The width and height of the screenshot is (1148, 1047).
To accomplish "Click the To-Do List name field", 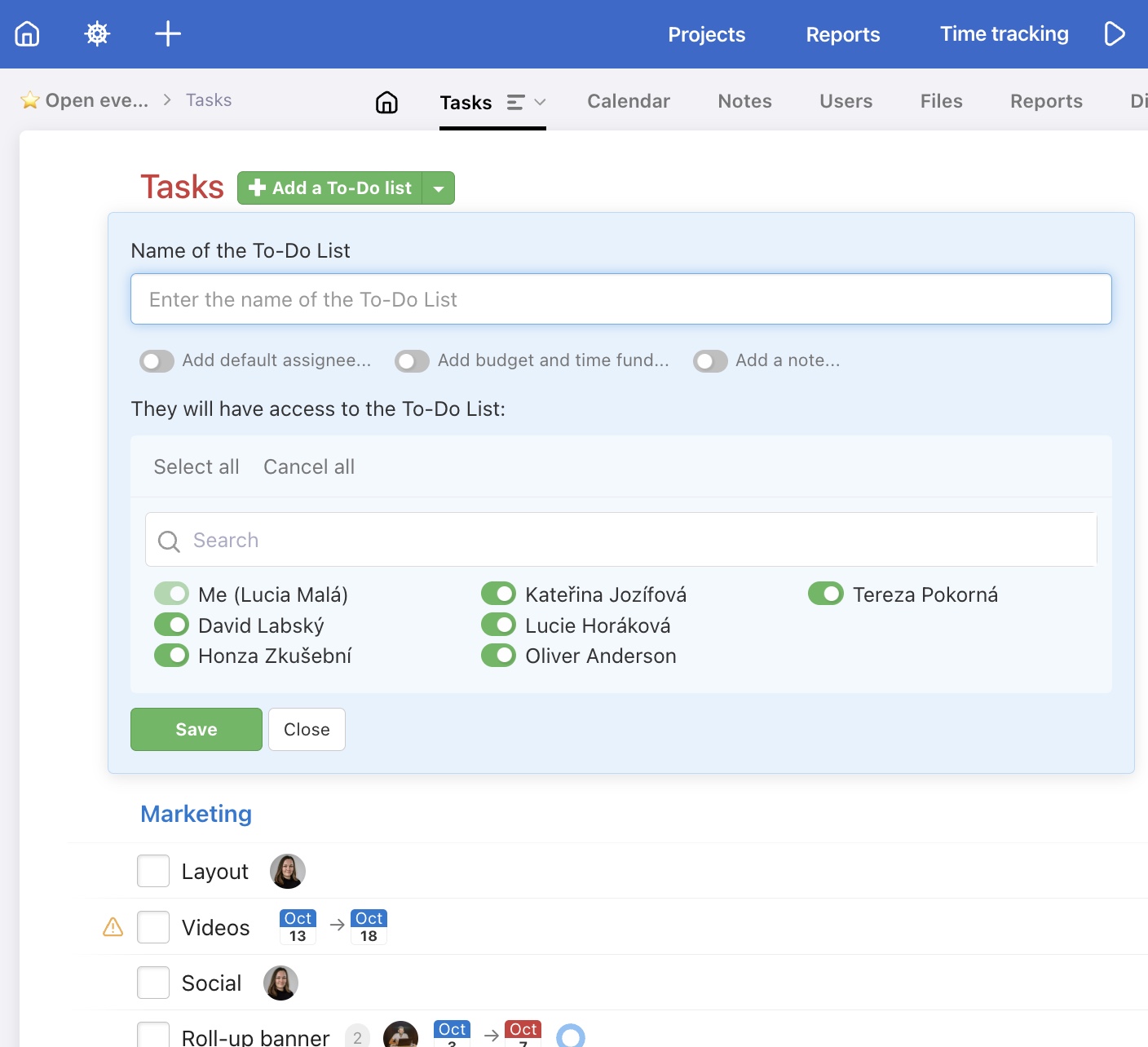I will 620,299.
